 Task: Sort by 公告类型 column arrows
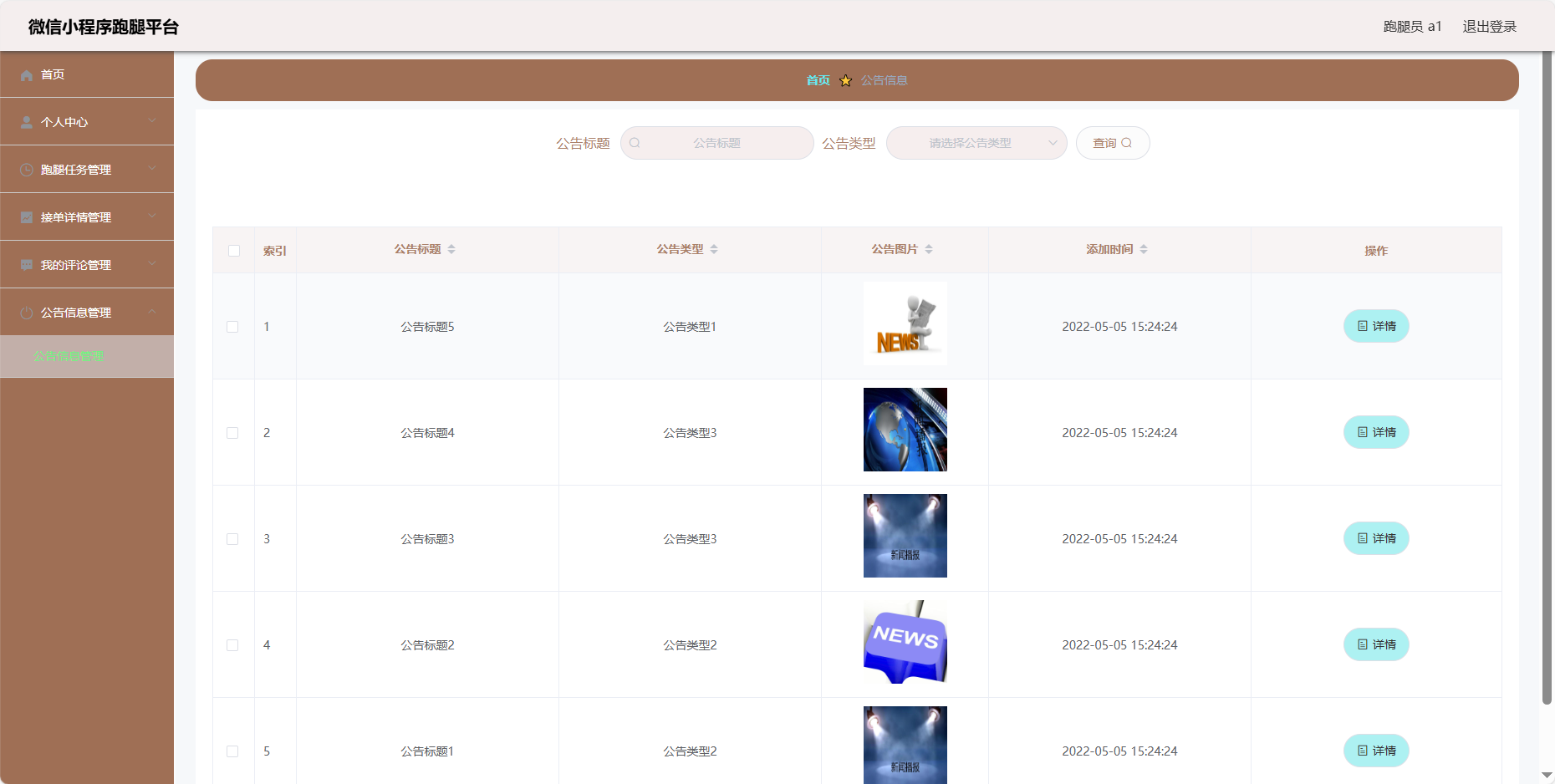714,249
